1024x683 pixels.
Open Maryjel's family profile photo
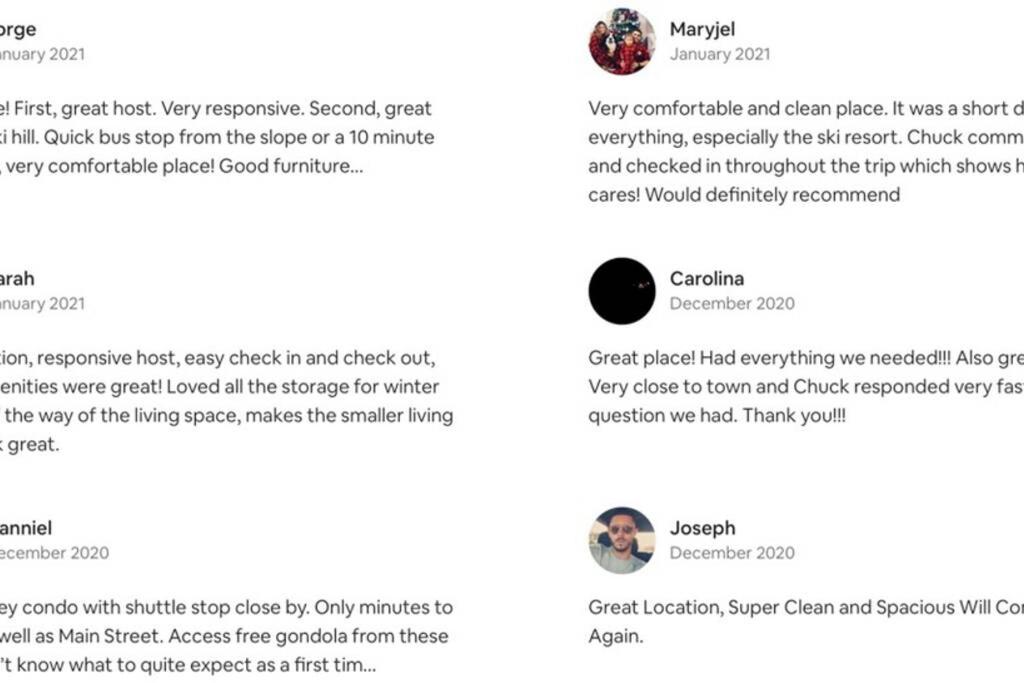622,41
